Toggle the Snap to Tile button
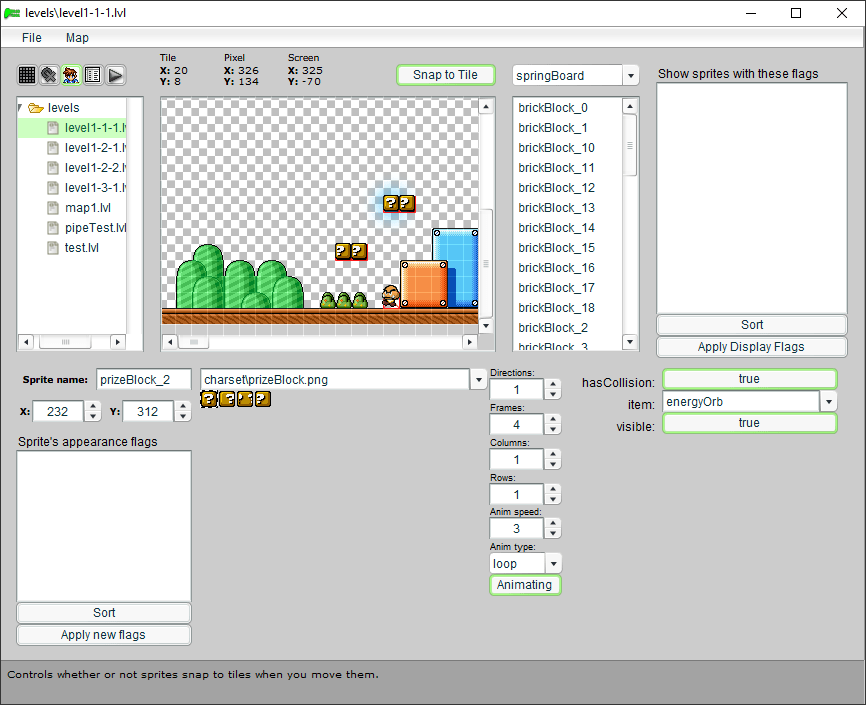The width and height of the screenshot is (866, 705). [x=445, y=75]
